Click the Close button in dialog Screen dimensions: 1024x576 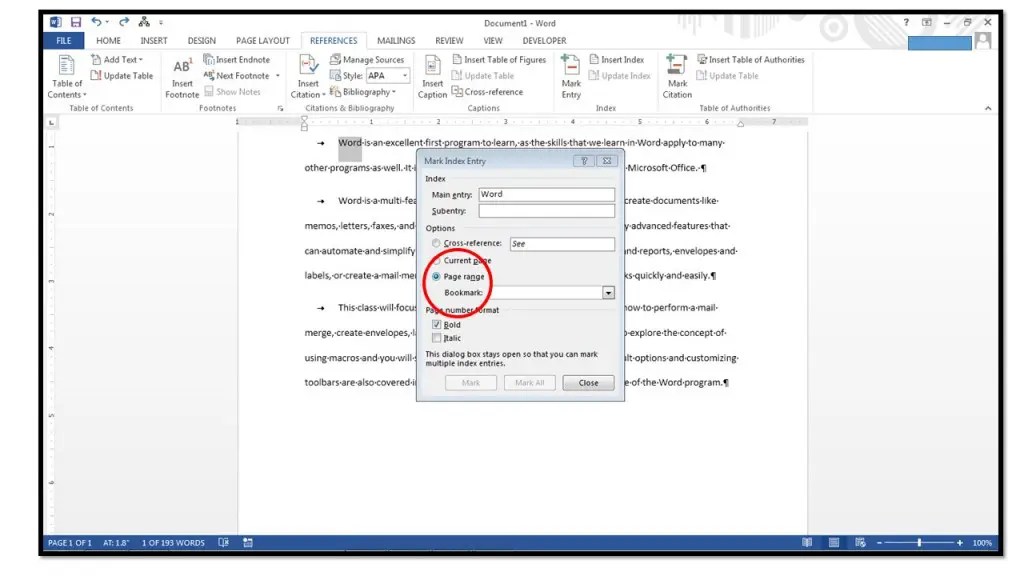(x=588, y=383)
